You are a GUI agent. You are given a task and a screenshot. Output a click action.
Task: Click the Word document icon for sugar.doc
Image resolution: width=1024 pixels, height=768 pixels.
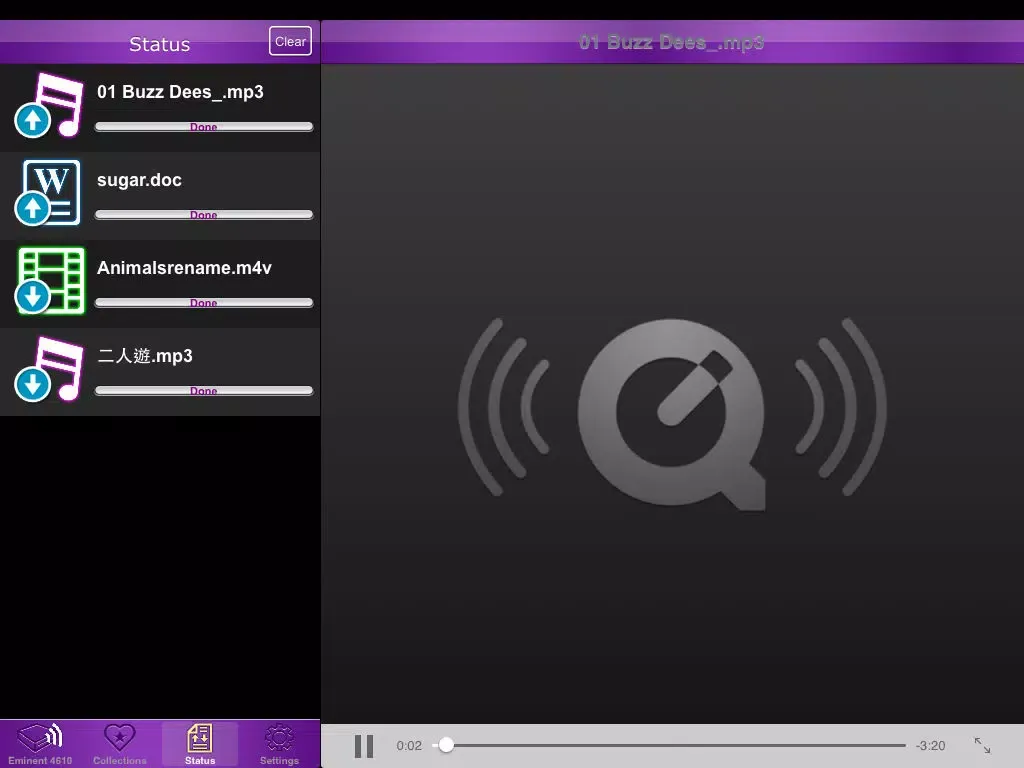[x=48, y=193]
